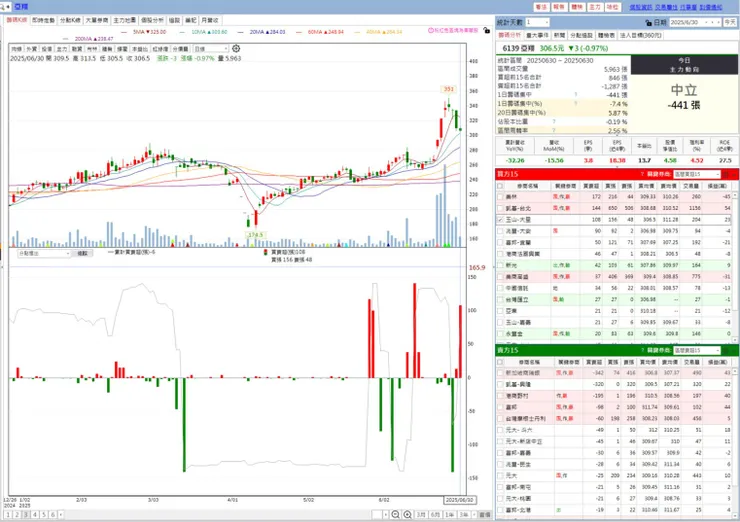The image size is (740, 522).
Task: Click the 外資 indicator button
Action: 32,49
